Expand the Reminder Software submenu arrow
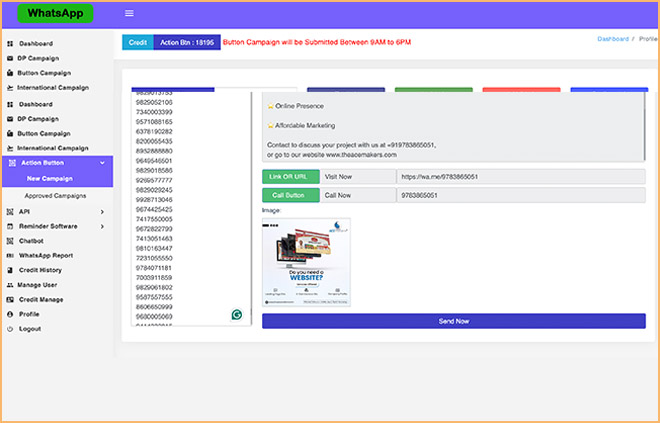This screenshot has width=660, height=423. (x=102, y=226)
